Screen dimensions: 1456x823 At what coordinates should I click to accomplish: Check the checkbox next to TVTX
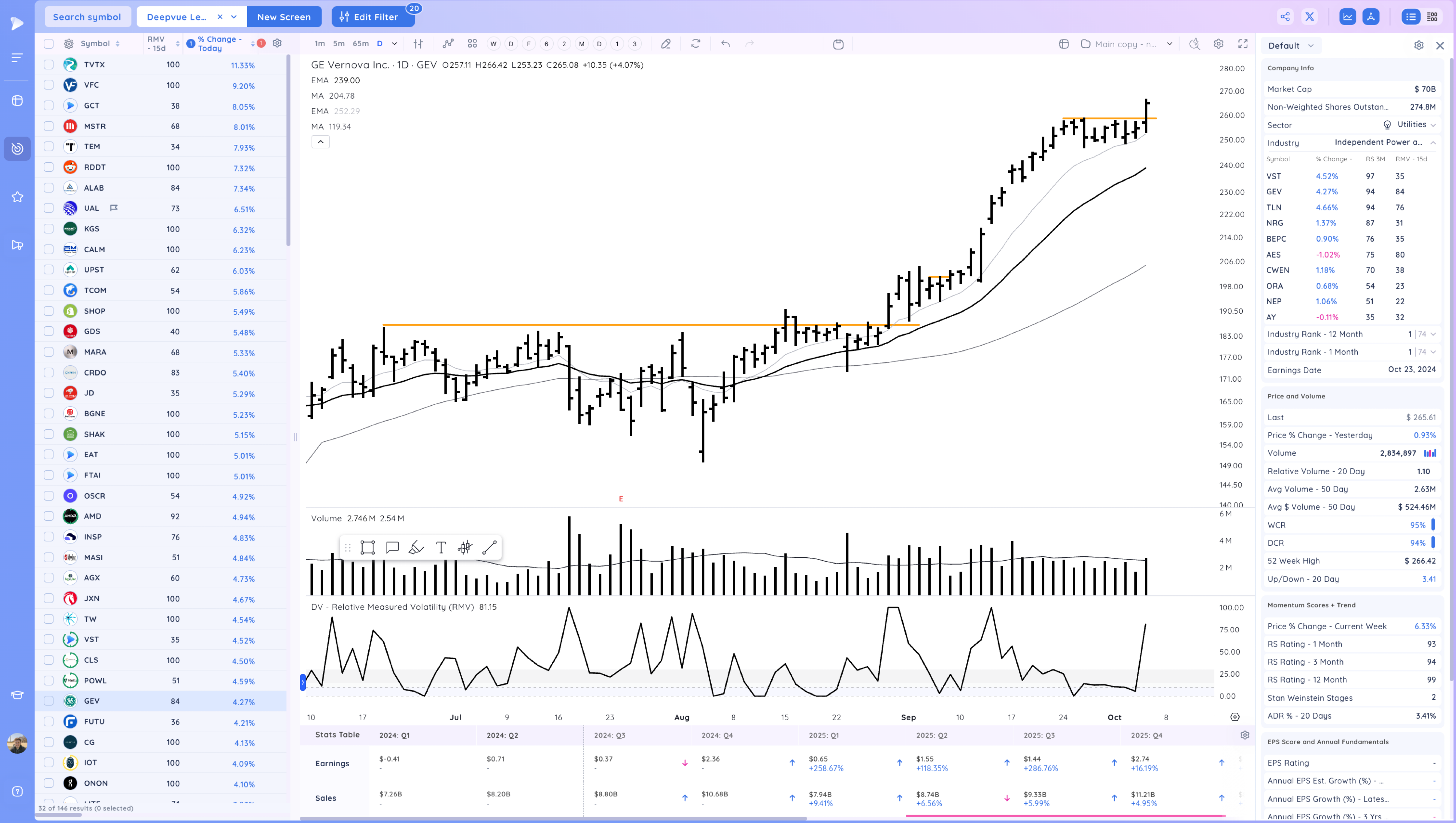[x=49, y=64]
